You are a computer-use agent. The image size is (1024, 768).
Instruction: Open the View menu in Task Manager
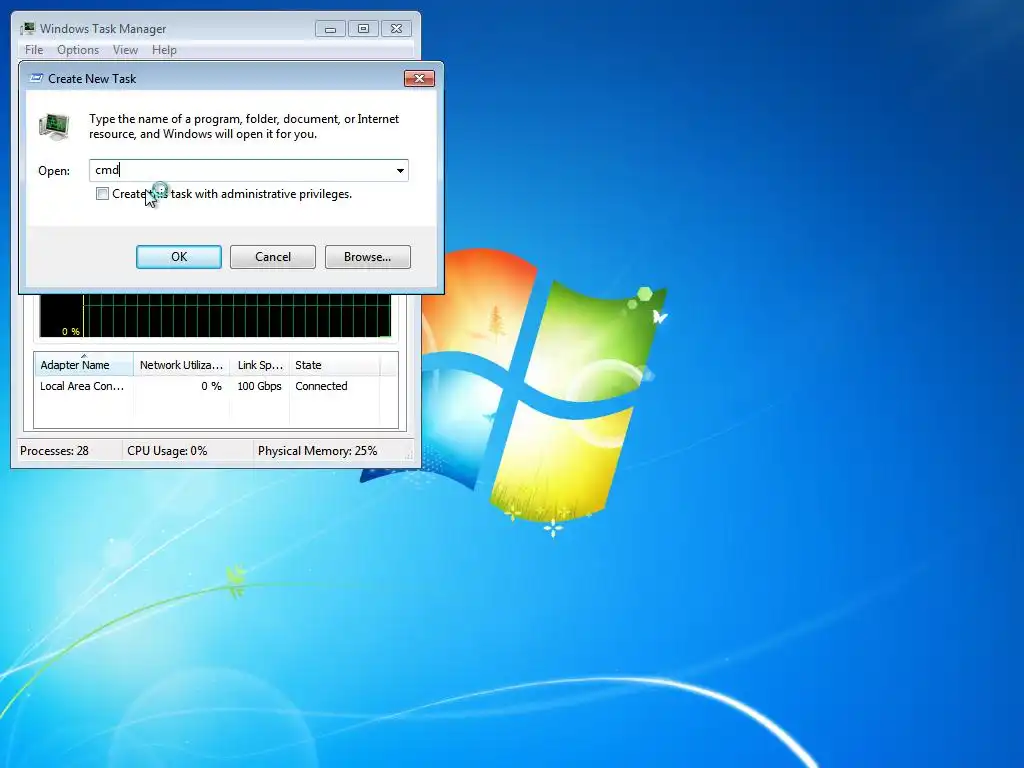[125, 50]
